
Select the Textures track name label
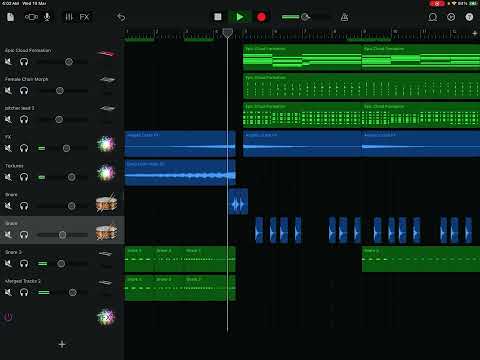(14, 166)
